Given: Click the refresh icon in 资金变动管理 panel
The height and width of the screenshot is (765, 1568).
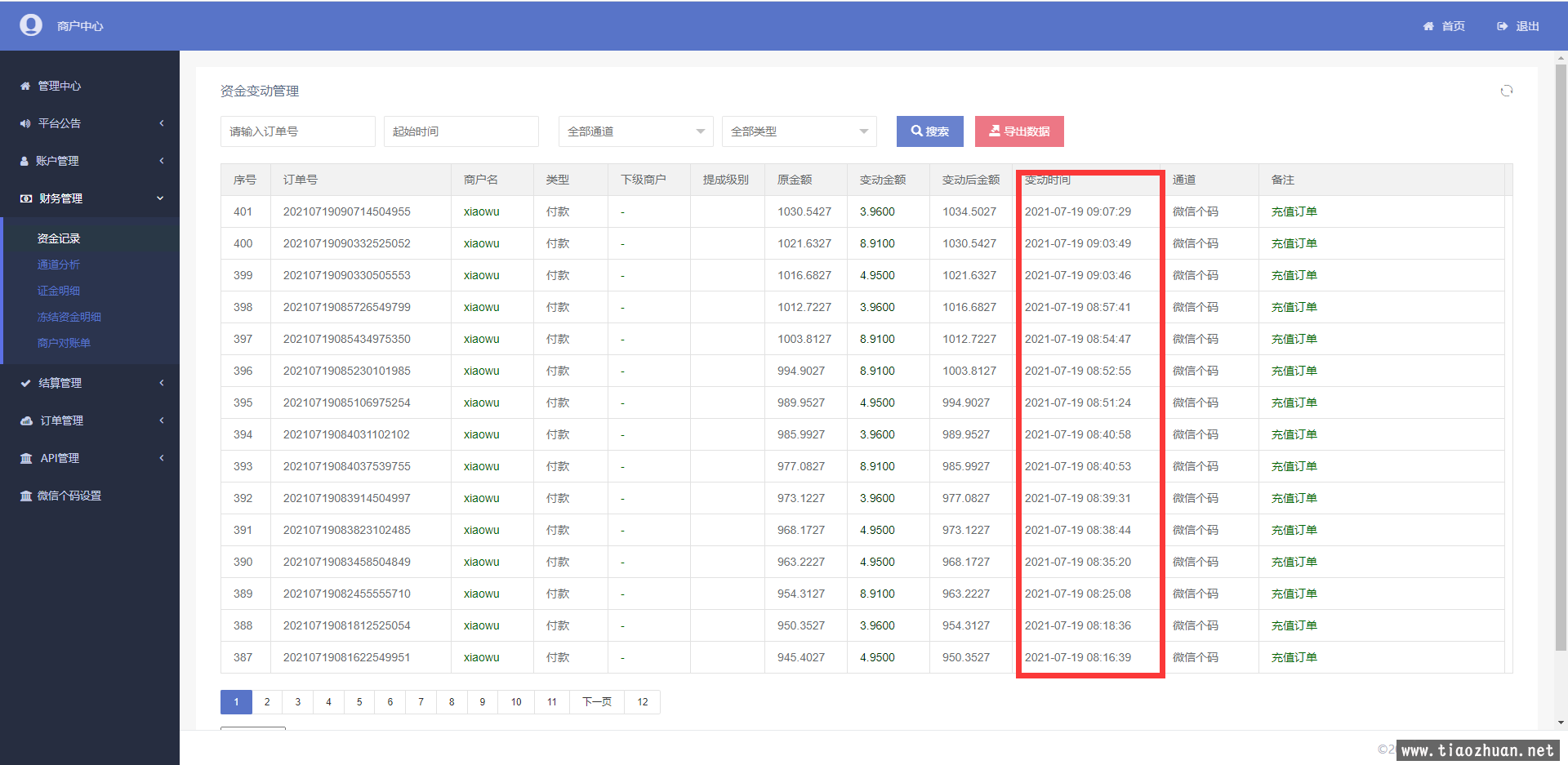Looking at the screenshot, I should coord(1507,91).
